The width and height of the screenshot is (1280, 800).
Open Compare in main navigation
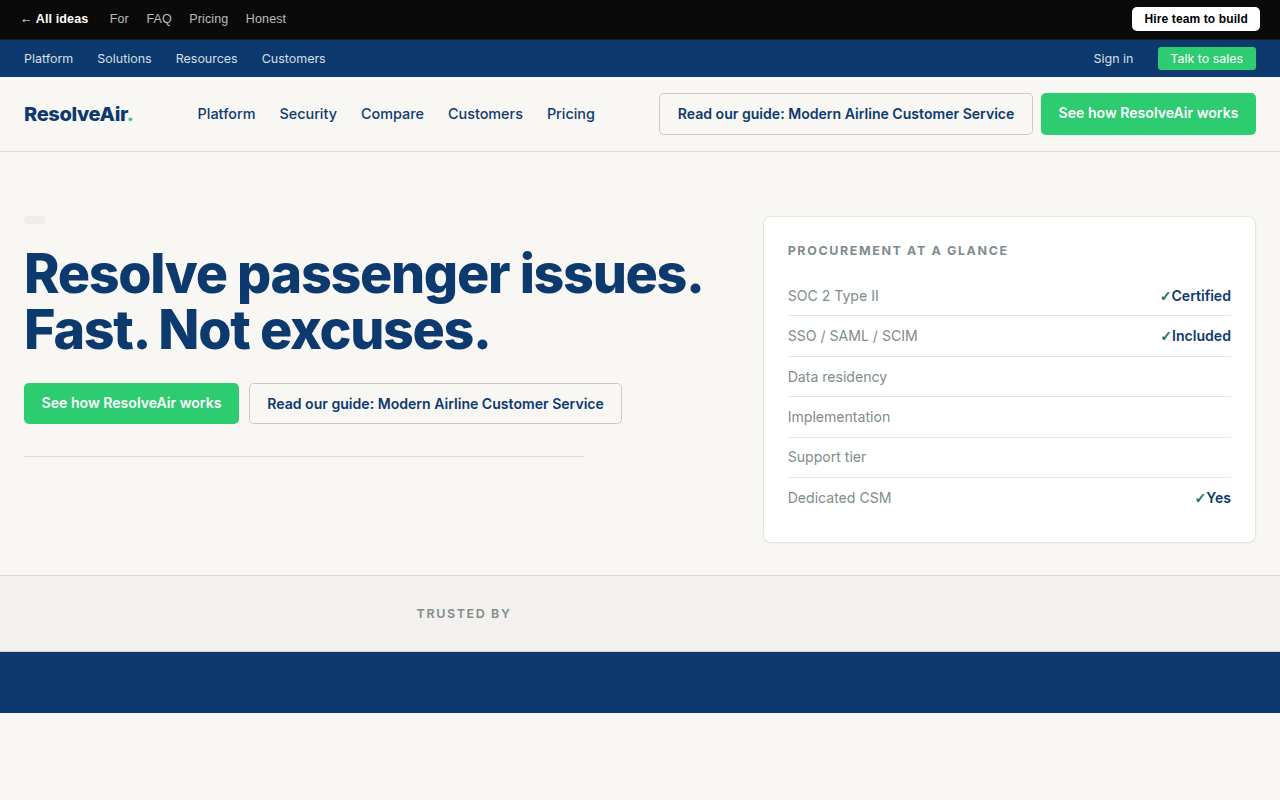click(392, 114)
